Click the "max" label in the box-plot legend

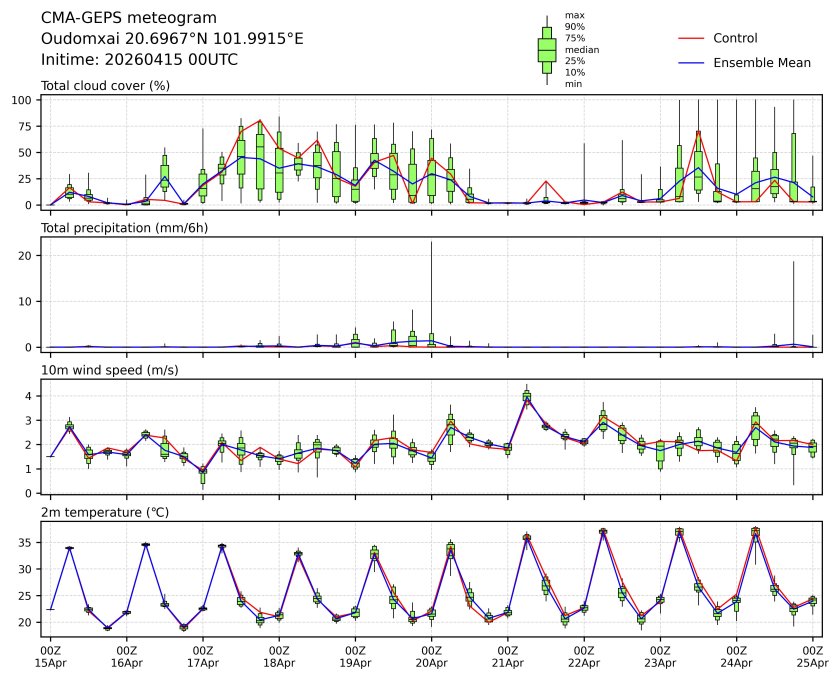(x=574, y=15)
